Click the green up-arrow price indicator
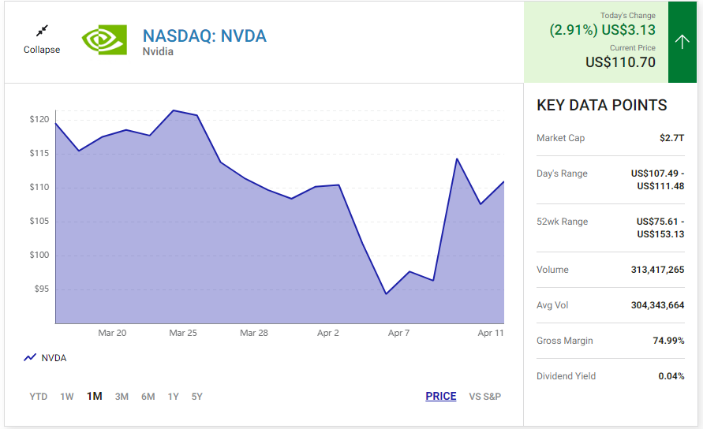Image resolution: width=703 pixels, height=429 pixels. (x=682, y=42)
